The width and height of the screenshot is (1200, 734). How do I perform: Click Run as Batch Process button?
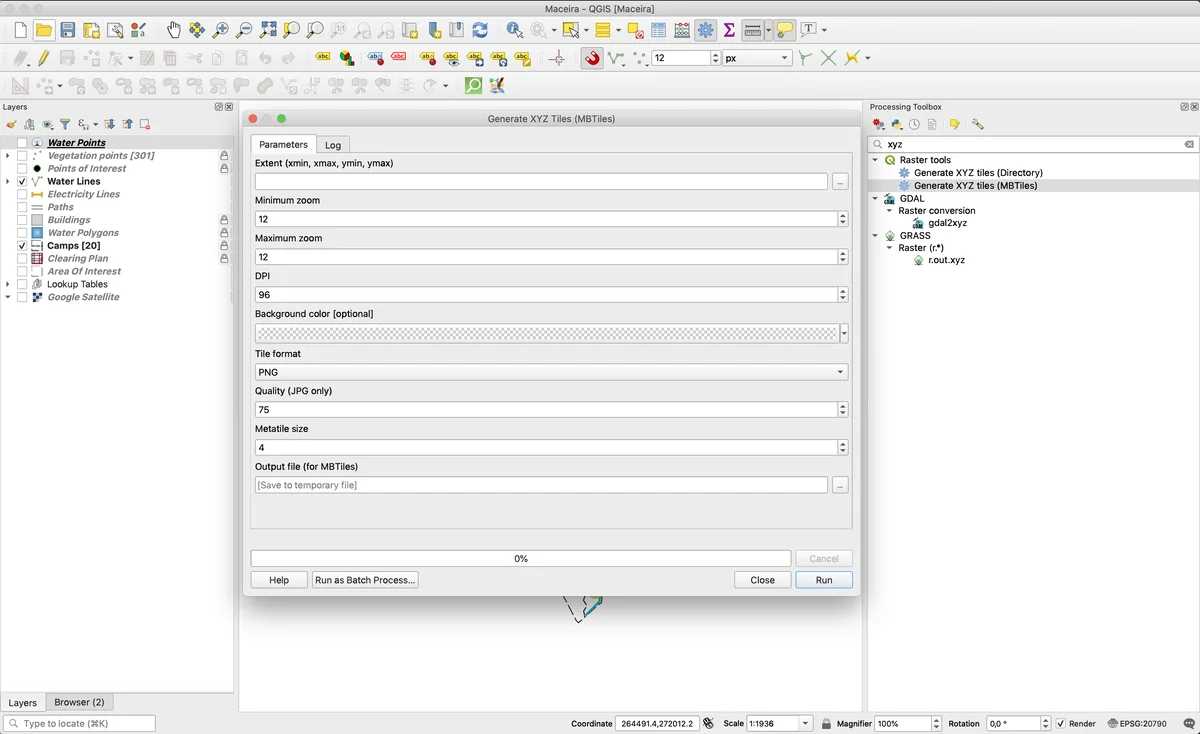[x=365, y=580]
